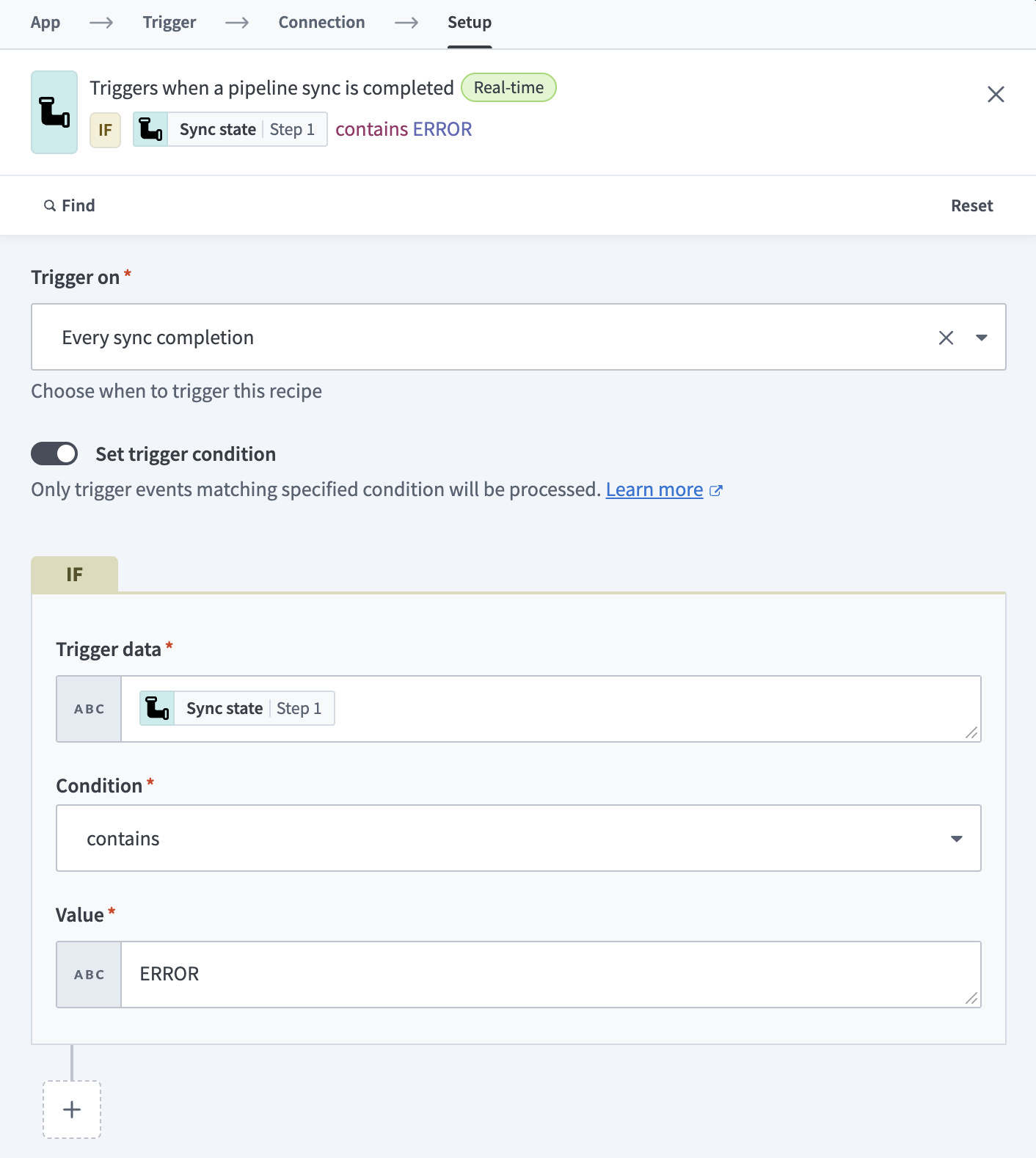Switch to the Trigger step tab

click(x=169, y=23)
